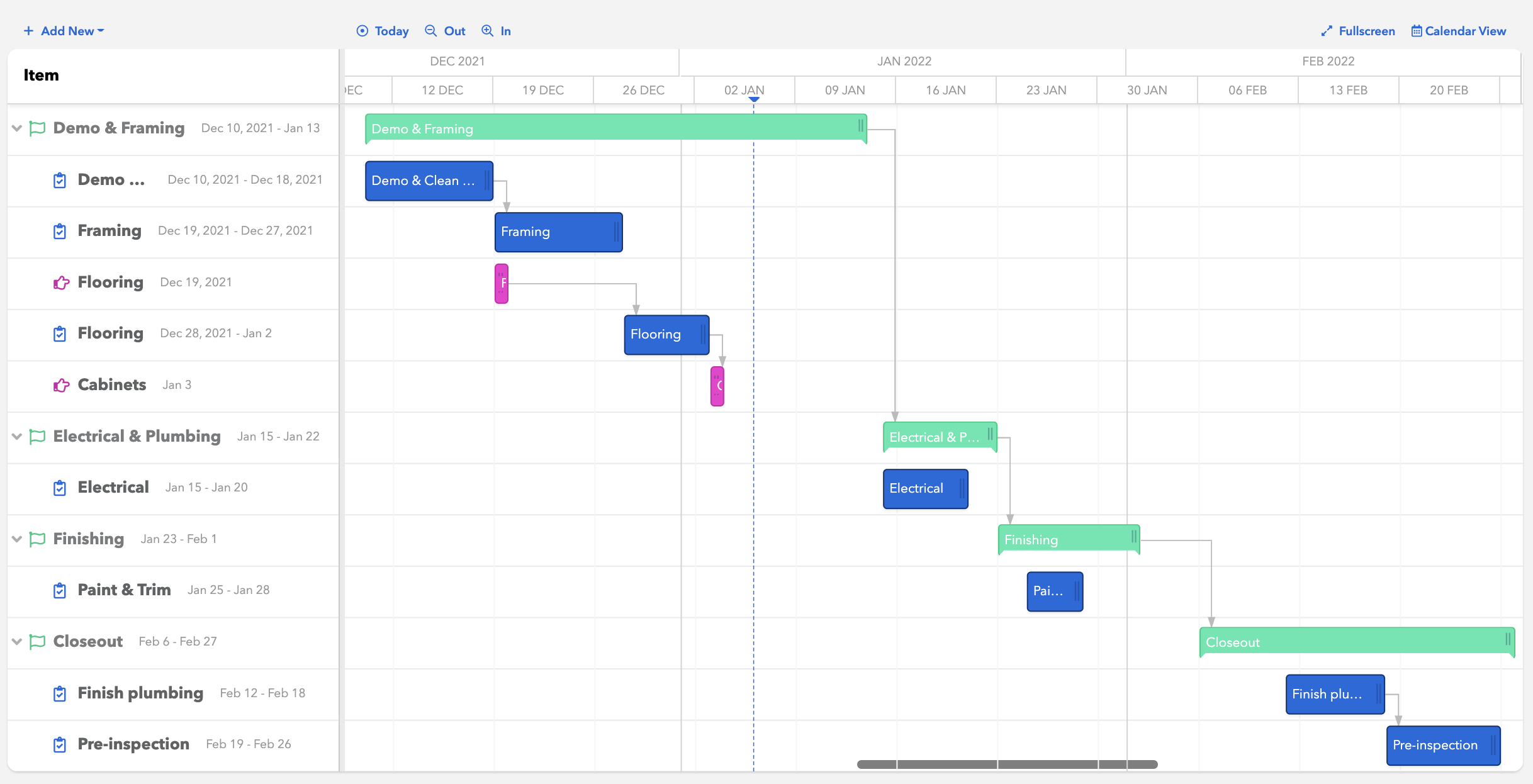Viewport: 1533px width, 784px height.
Task: Click the milestone icon beside Cabinets
Action: pos(61,385)
